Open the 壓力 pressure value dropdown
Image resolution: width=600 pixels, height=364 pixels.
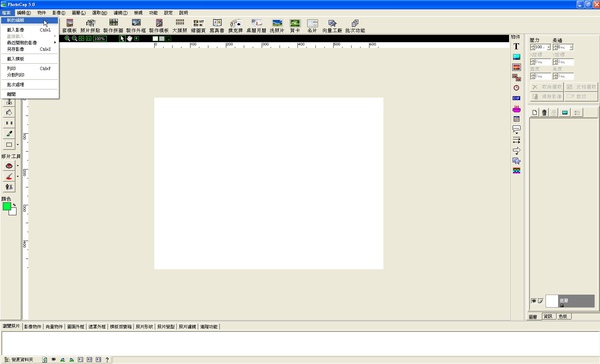(548, 47)
